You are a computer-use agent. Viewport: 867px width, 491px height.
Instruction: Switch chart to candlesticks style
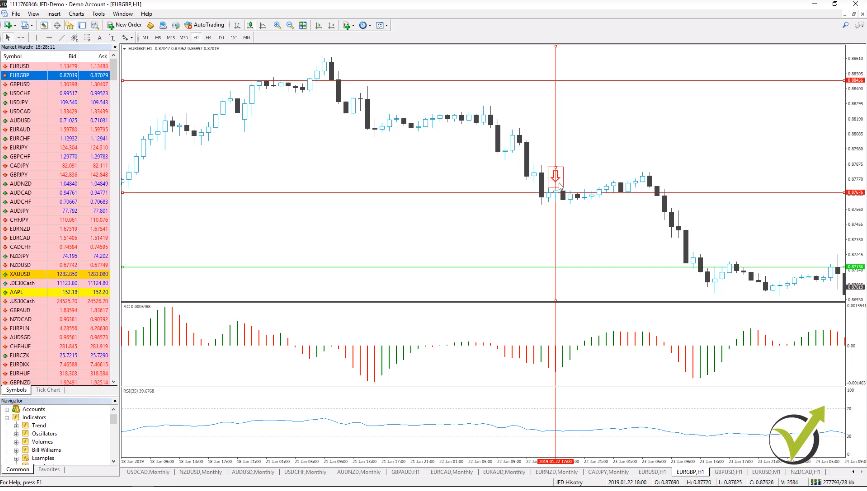click(x=250, y=25)
